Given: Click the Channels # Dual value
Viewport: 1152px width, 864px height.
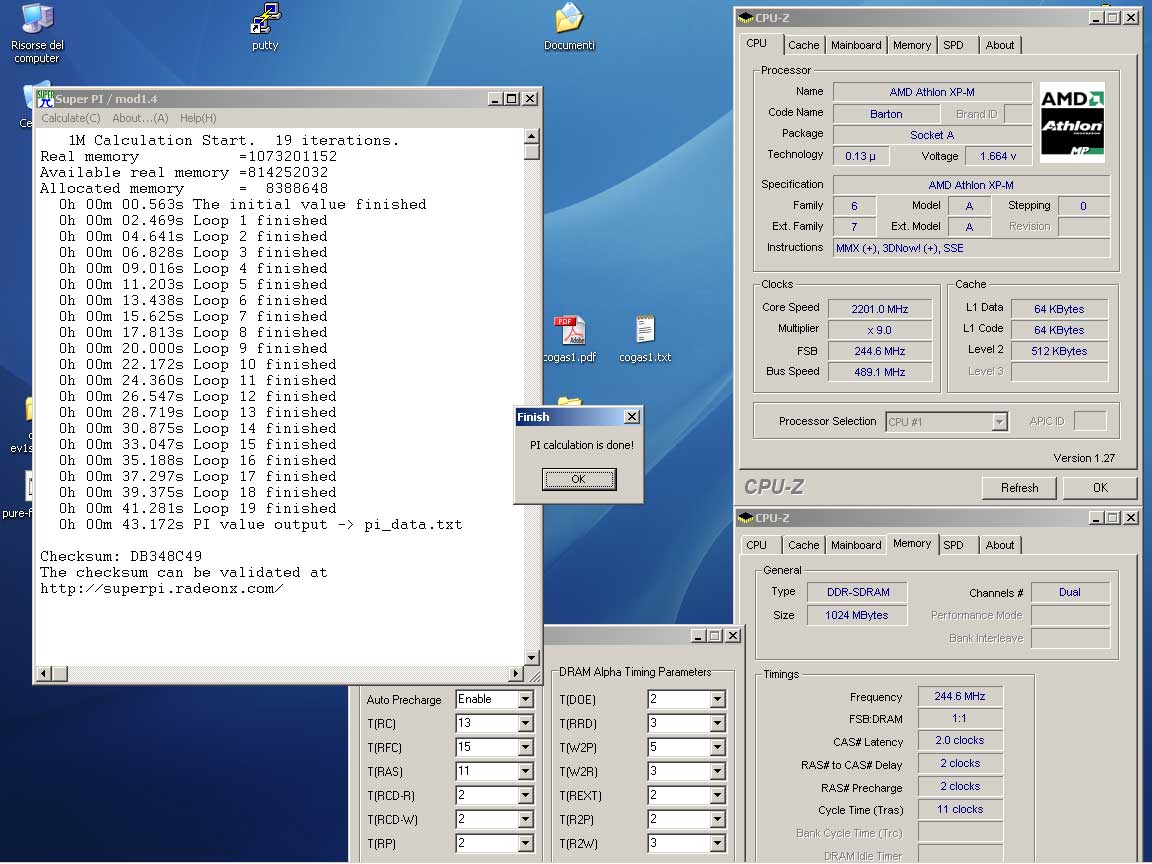Looking at the screenshot, I should click(1070, 592).
